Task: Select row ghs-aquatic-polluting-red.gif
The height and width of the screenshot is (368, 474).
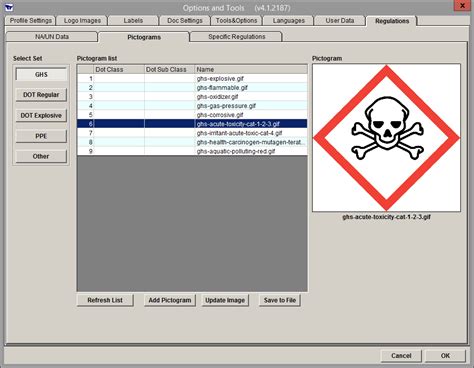Action: (x=192, y=151)
